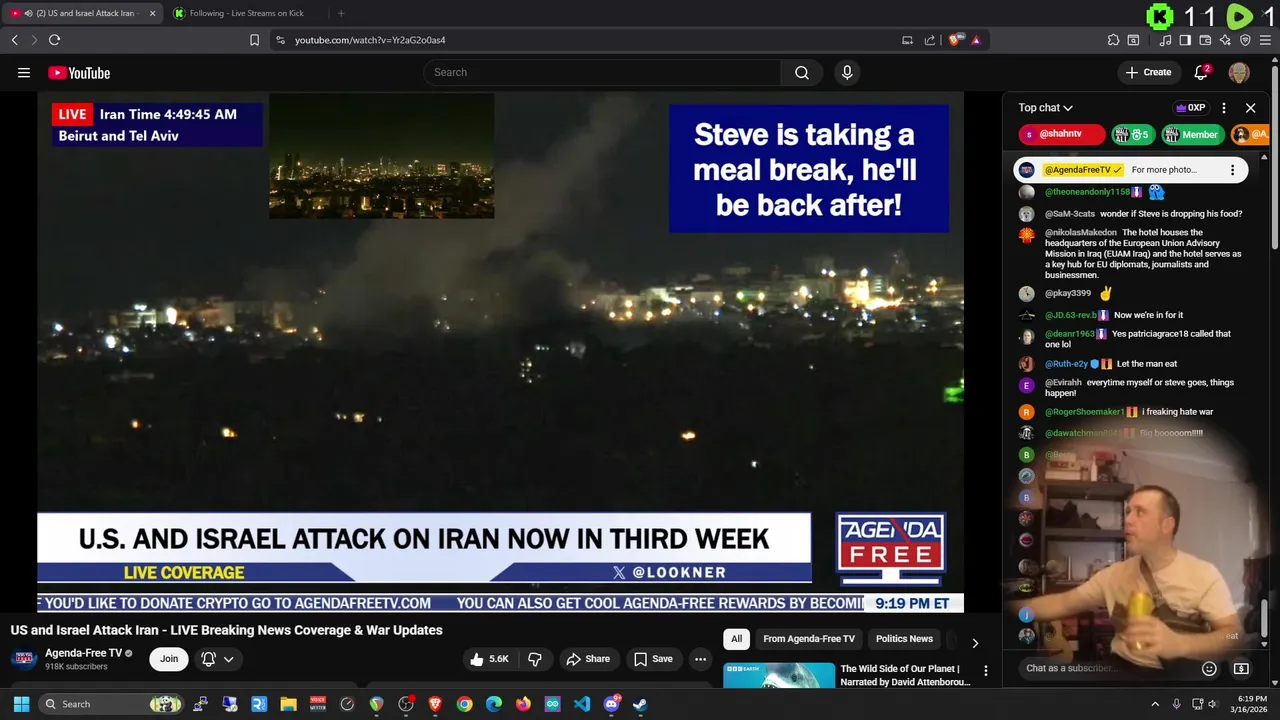Click green Member ticker chip

tap(1192, 134)
